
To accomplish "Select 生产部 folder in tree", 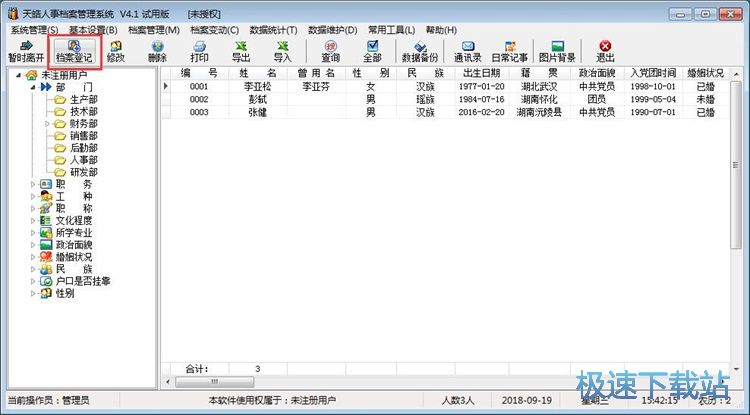I will (x=78, y=99).
